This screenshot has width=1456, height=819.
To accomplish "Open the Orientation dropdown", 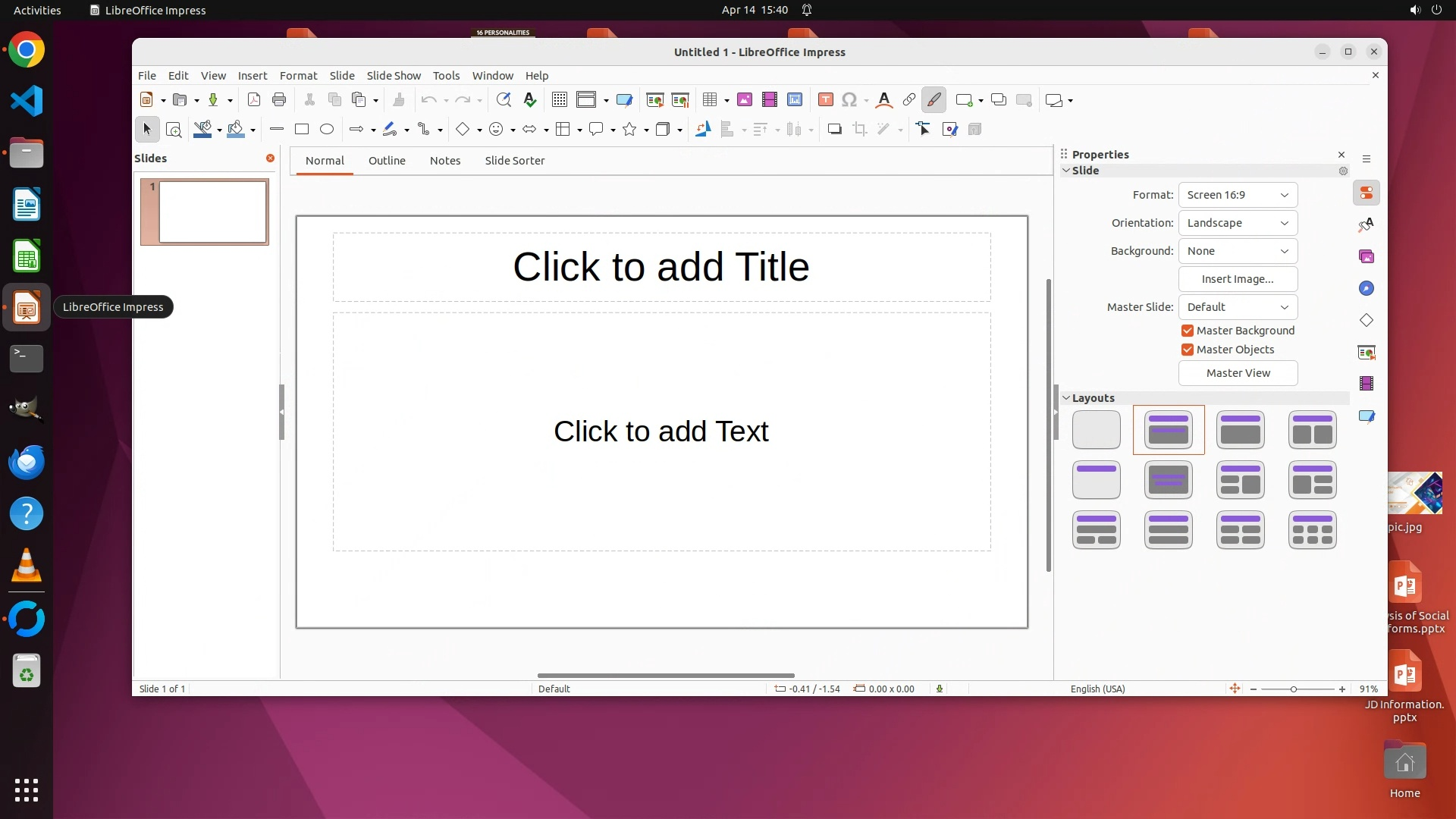I will click(1238, 223).
